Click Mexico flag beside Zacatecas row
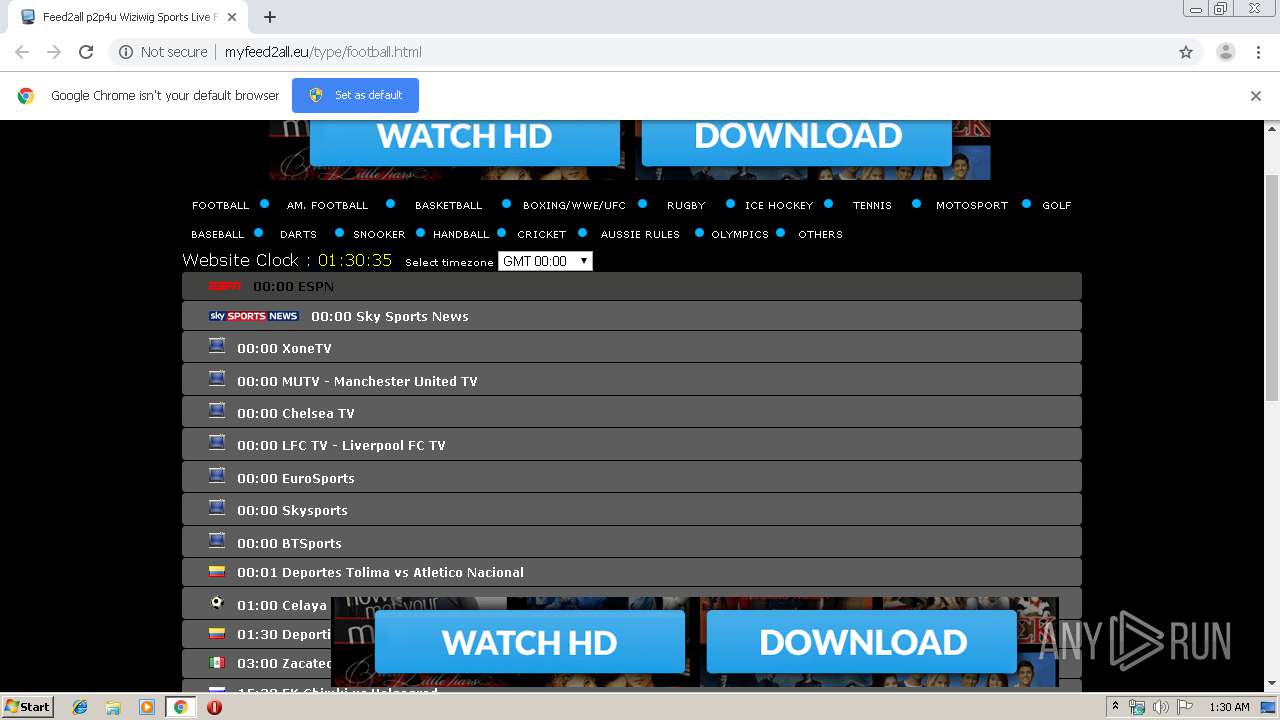Screen dimensions: 1280x720 (x=217, y=662)
